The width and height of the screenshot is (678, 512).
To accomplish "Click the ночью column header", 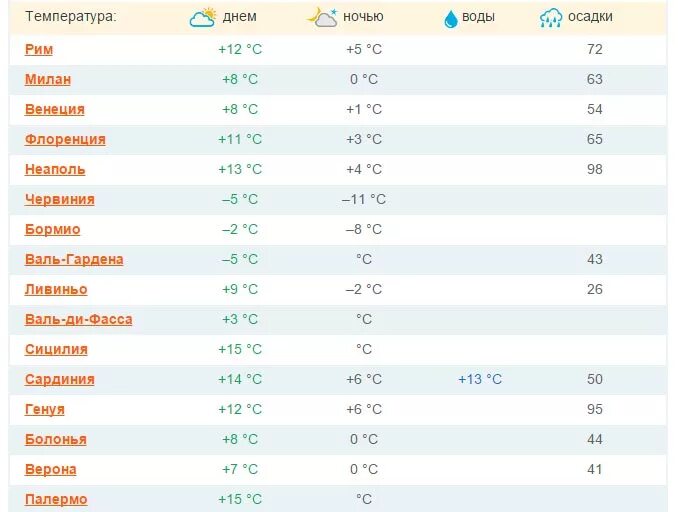I will (363, 17).
